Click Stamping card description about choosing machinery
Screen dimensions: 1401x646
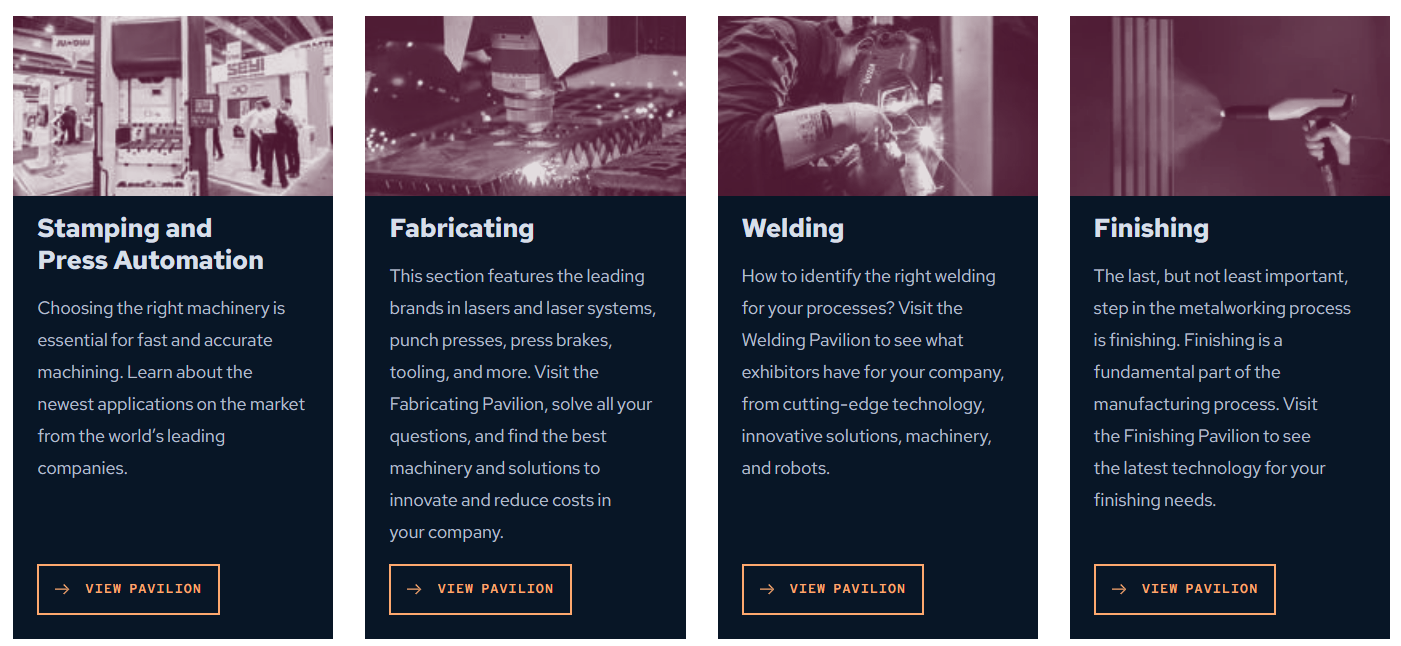click(170, 388)
